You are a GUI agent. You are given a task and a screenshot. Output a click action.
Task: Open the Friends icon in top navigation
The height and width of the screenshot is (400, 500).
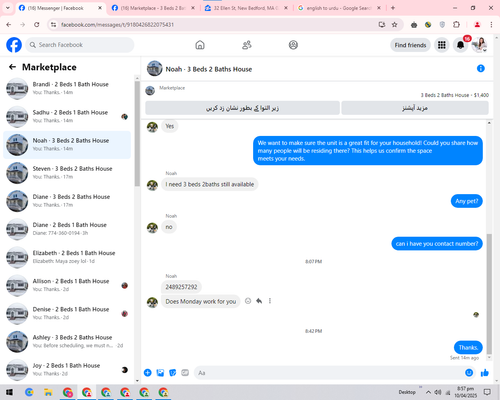pos(247,45)
